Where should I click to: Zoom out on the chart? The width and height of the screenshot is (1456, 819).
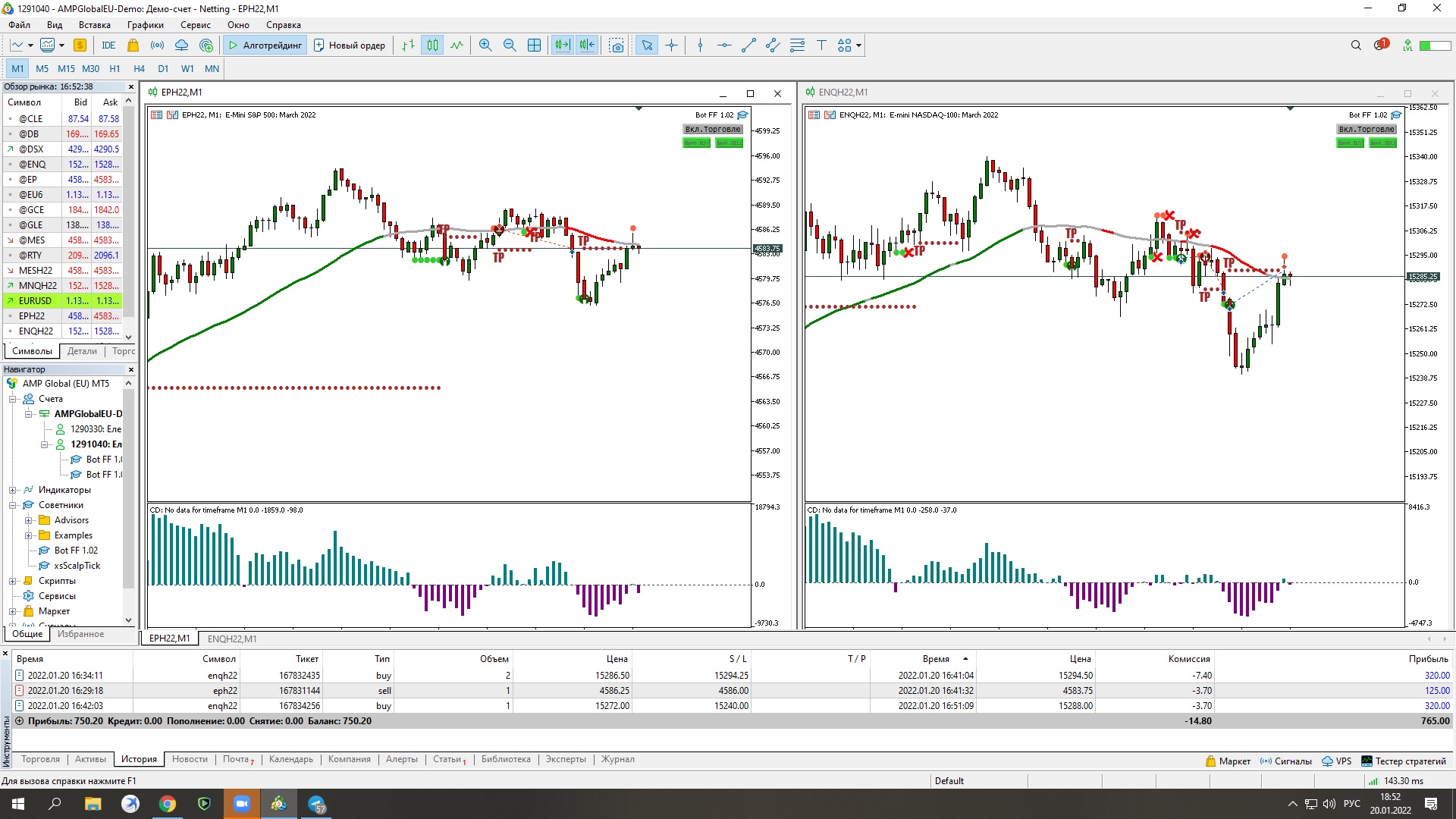click(510, 45)
